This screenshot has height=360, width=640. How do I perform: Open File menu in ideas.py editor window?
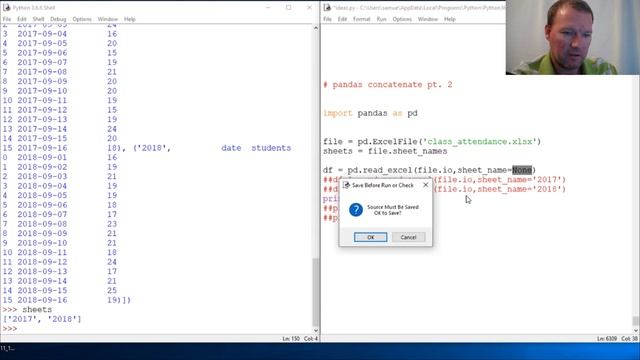point(327,19)
